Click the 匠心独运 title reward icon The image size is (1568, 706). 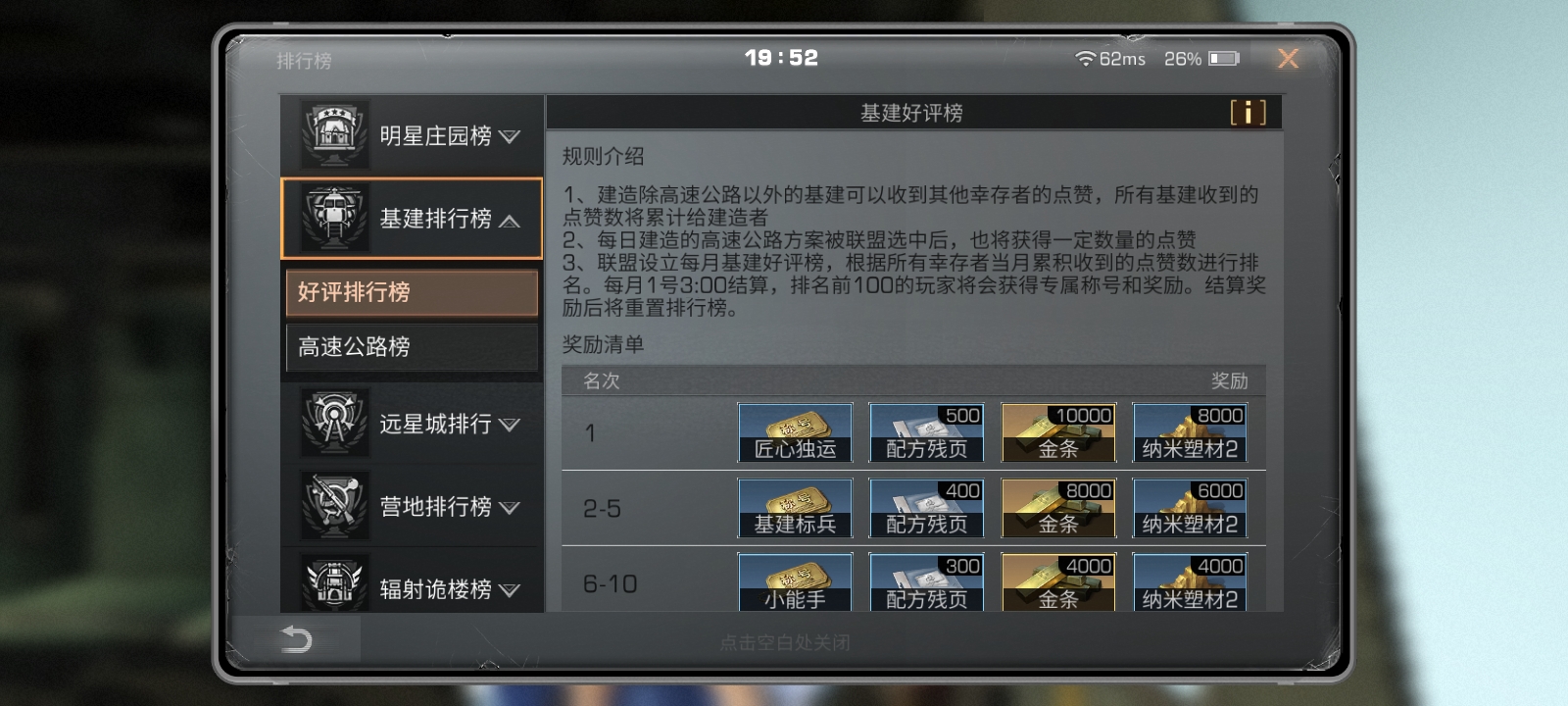(795, 432)
